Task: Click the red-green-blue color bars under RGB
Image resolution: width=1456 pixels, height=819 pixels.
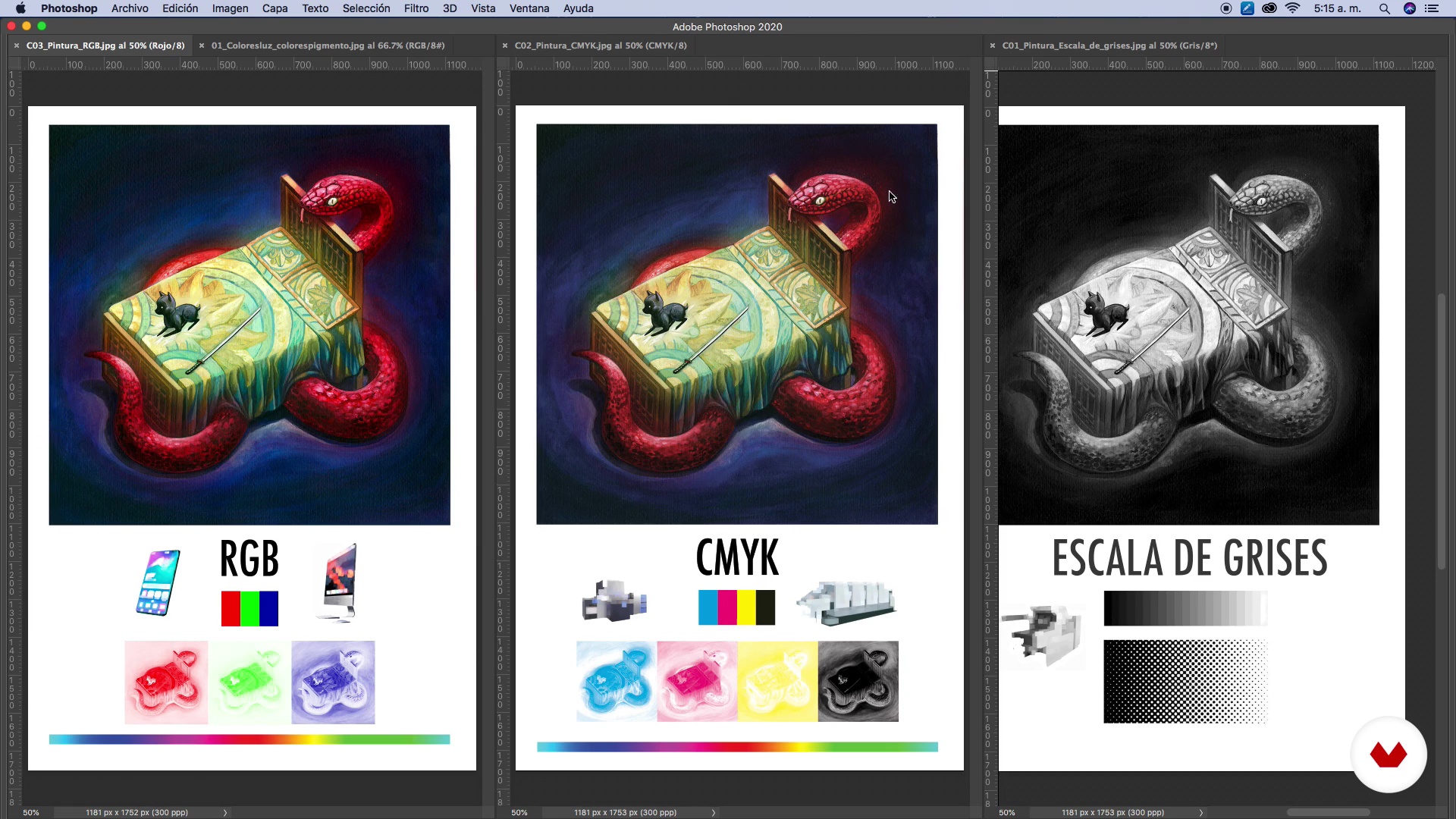Action: point(249,608)
